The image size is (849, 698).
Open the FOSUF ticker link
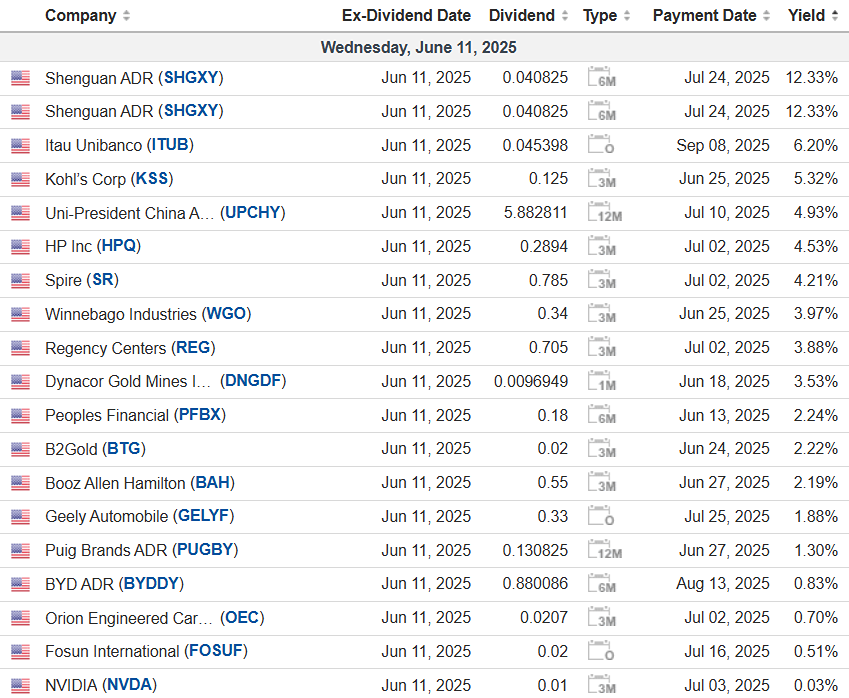pyautogui.click(x=215, y=650)
